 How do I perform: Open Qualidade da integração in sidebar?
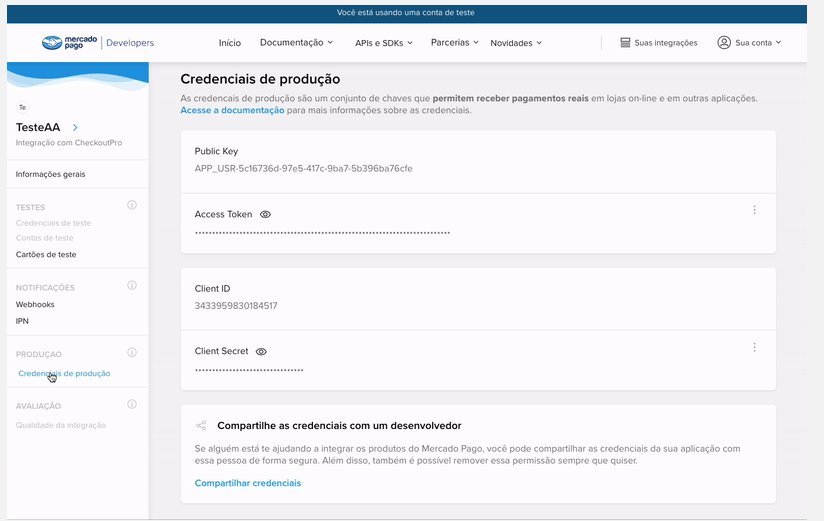(60, 425)
